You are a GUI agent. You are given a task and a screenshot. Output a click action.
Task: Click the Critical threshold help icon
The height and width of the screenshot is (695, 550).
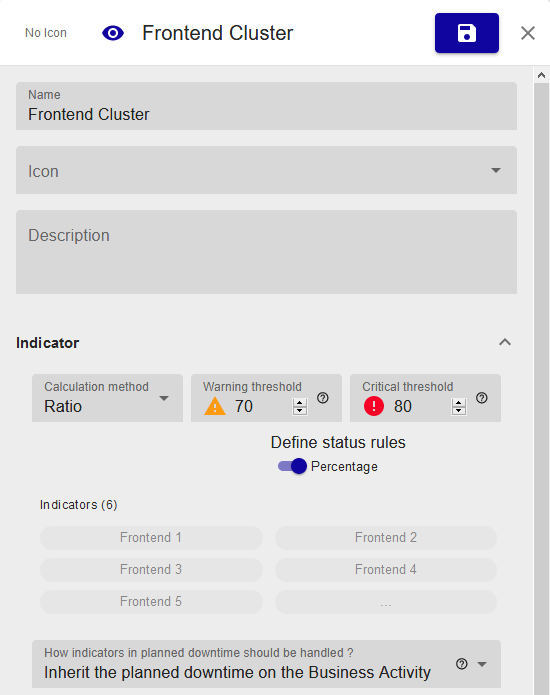click(482, 398)
